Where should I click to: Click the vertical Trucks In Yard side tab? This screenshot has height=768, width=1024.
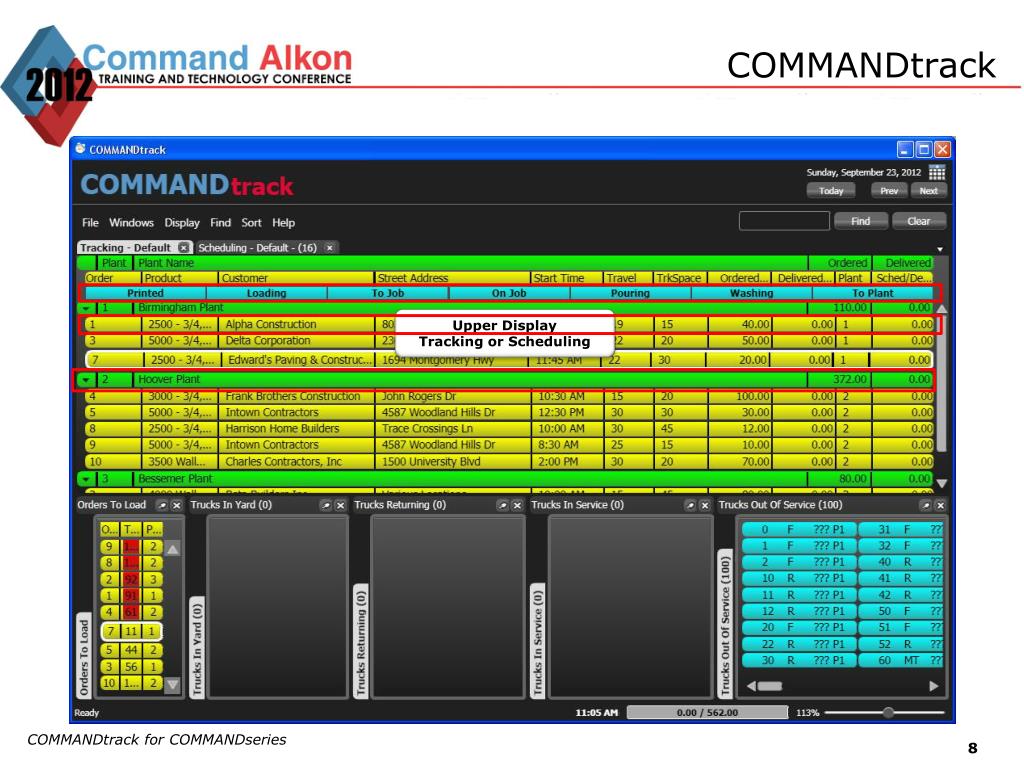[x=197, y=647]
